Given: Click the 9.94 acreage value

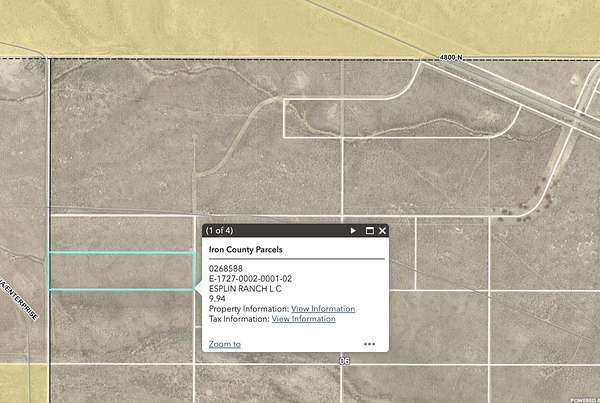Looking at the screenshot, I should pyautogui.click(x=217, y=298).
